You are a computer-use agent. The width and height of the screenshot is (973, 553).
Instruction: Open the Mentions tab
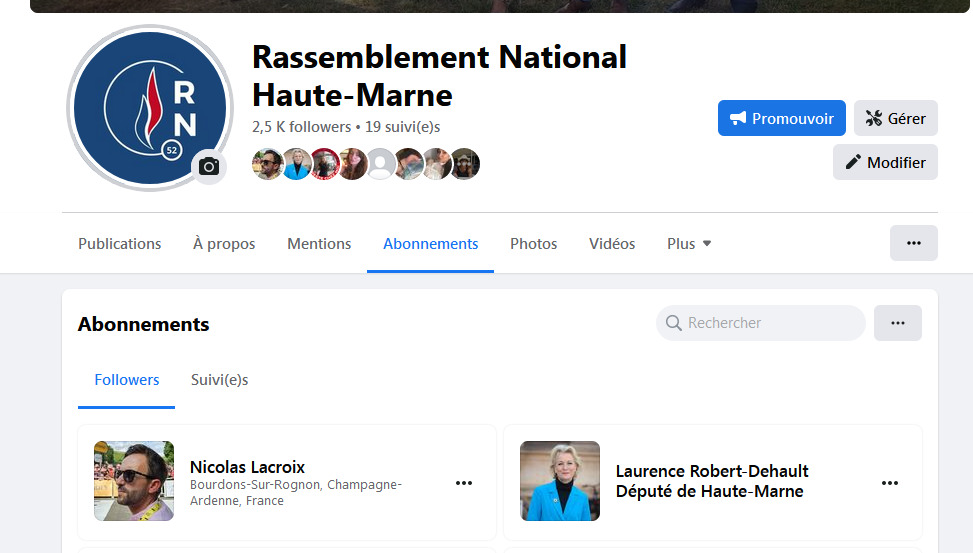click(319, 243)
